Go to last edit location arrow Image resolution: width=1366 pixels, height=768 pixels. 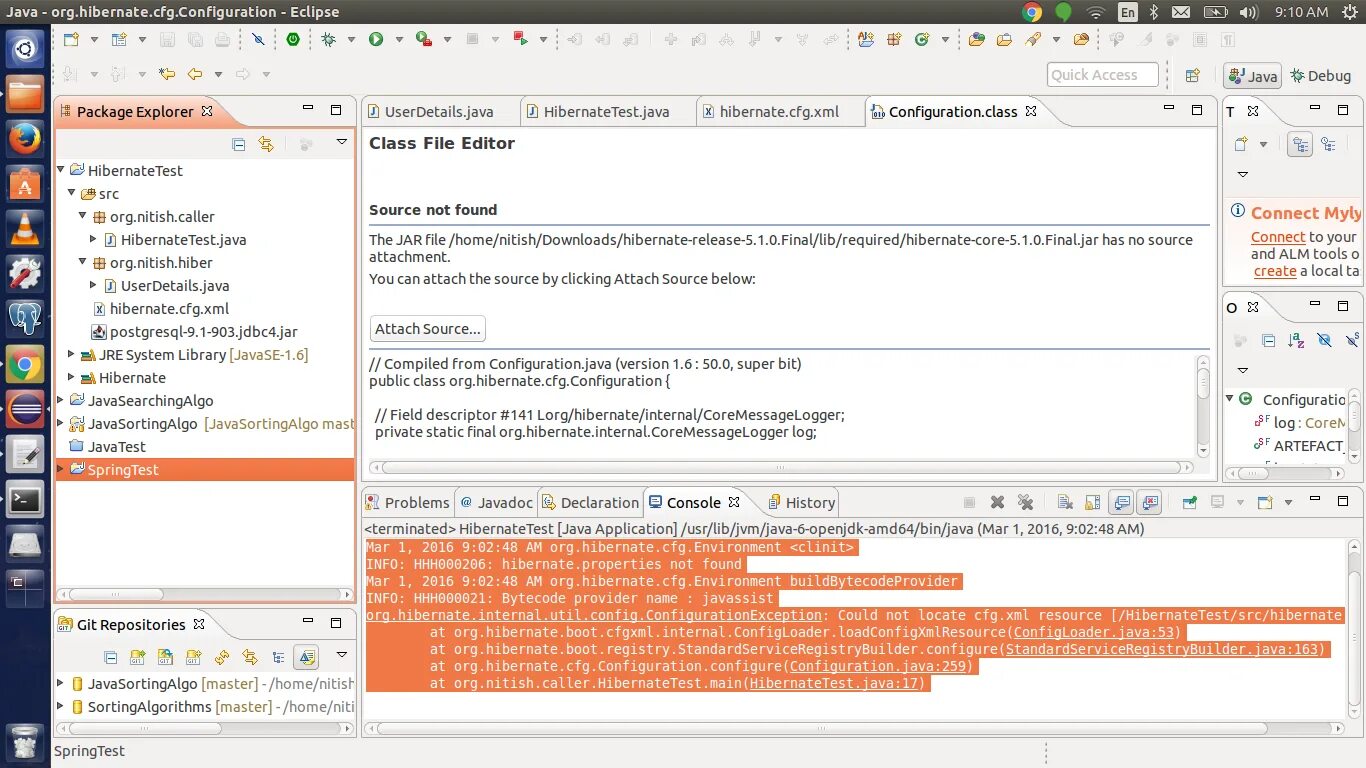point(167,74)
